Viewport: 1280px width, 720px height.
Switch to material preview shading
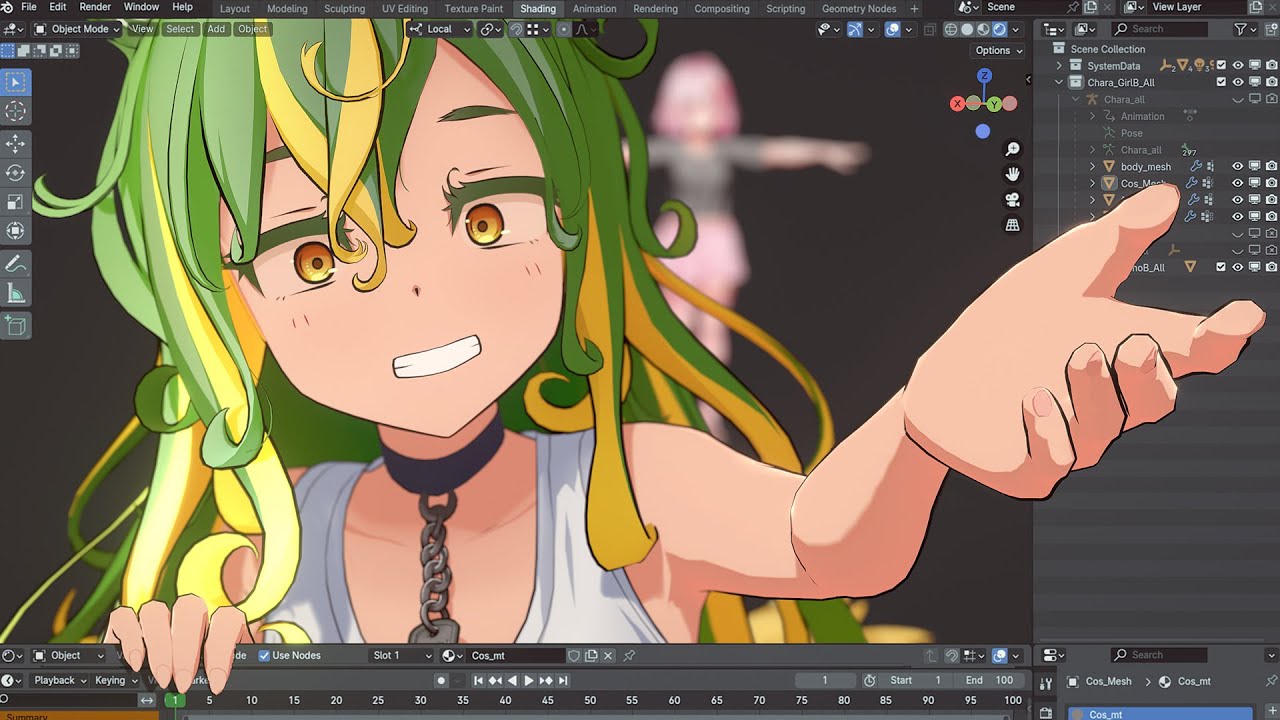click(x=983, y=29)
